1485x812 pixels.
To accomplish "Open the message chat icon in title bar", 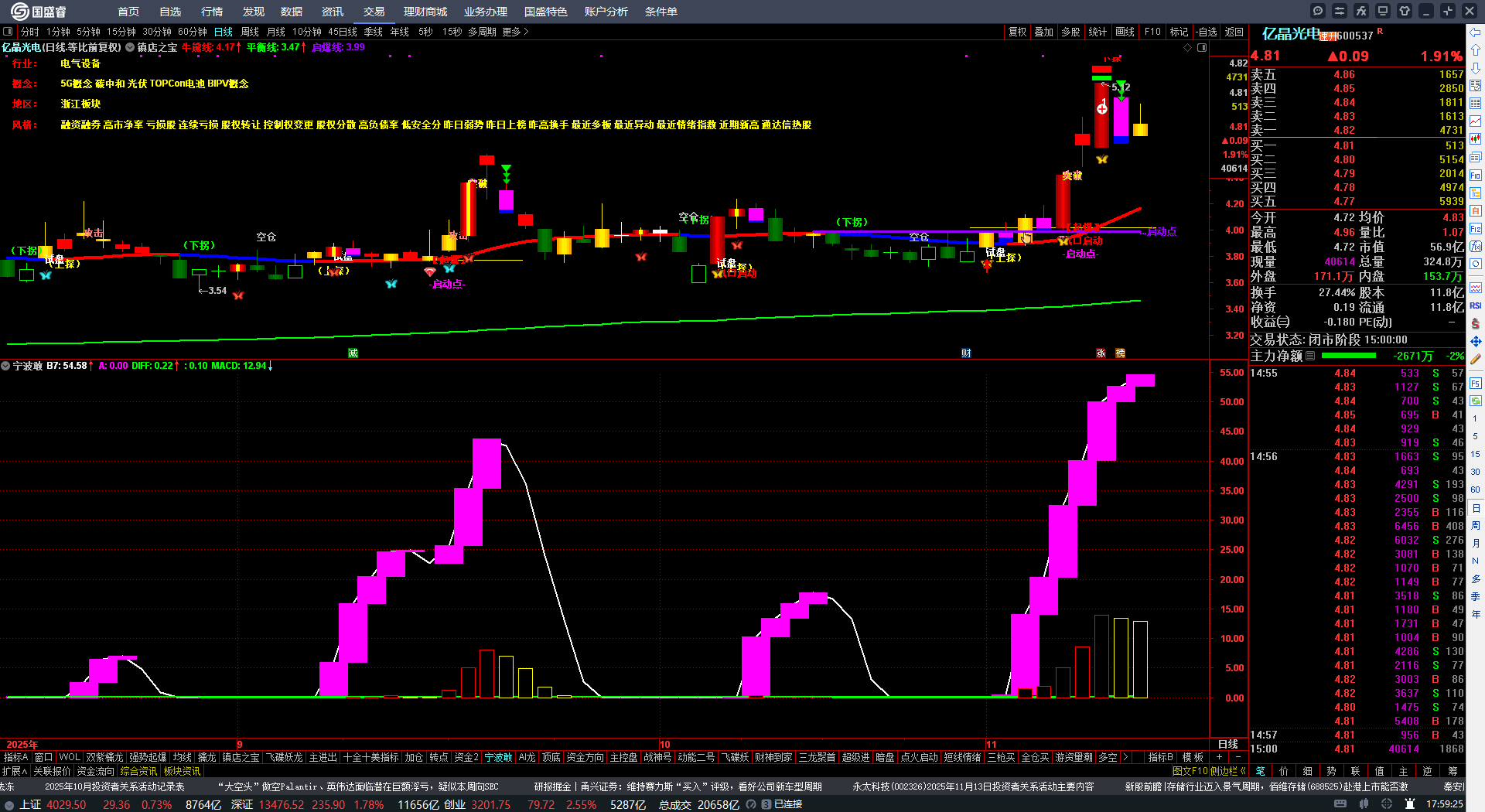I will click(1318, 11).
